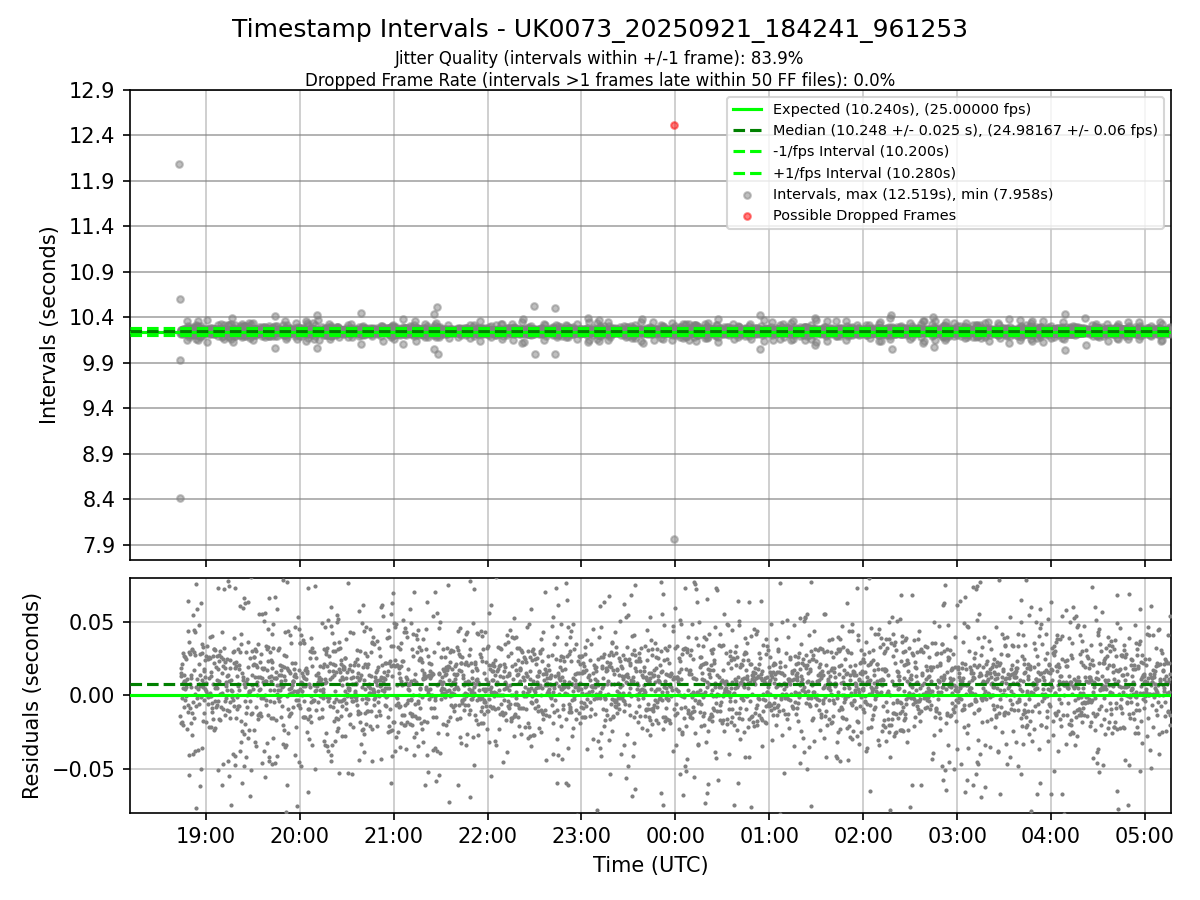This screenshot has height=900, width=1200.
Task: Click the 00:00 x-axis tick label
Action: pyautogui.click(x=675, y=835)
